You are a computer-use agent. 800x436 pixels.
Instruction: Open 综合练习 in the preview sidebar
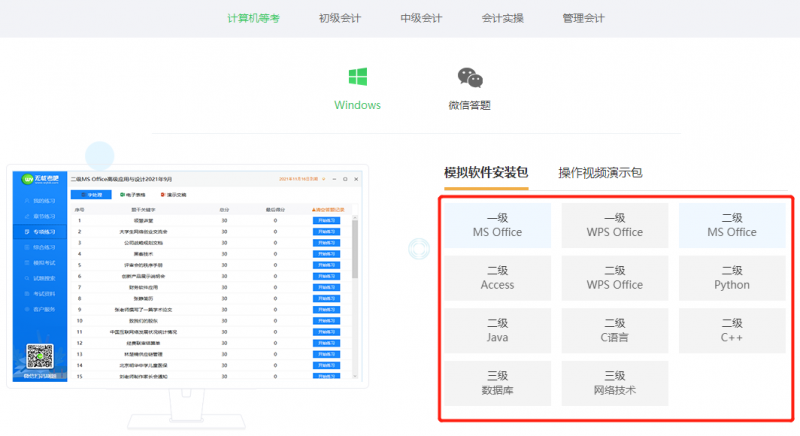point(40,247)
